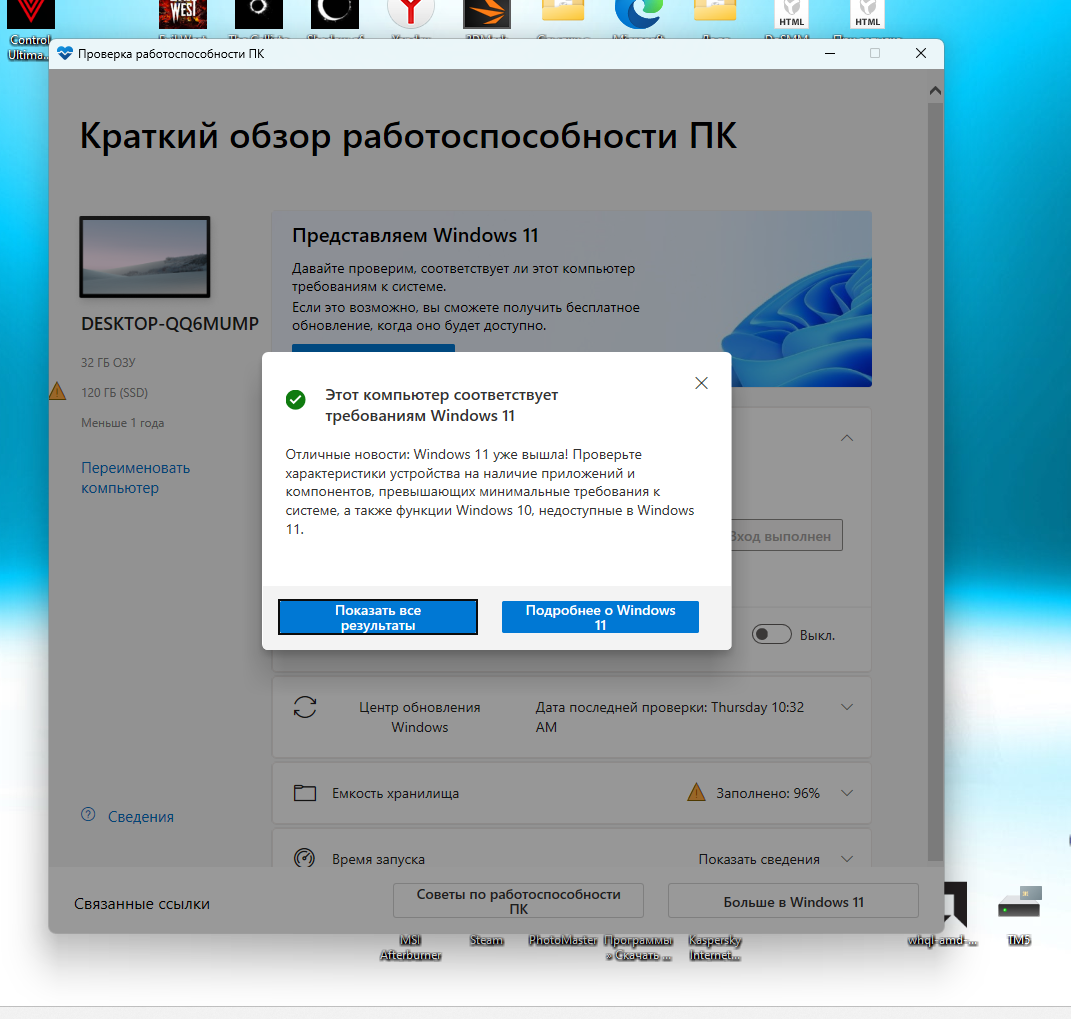The image size is (1071, 1019).
Task: Click Показать сведения in Время запуска row
Action: 759,859
